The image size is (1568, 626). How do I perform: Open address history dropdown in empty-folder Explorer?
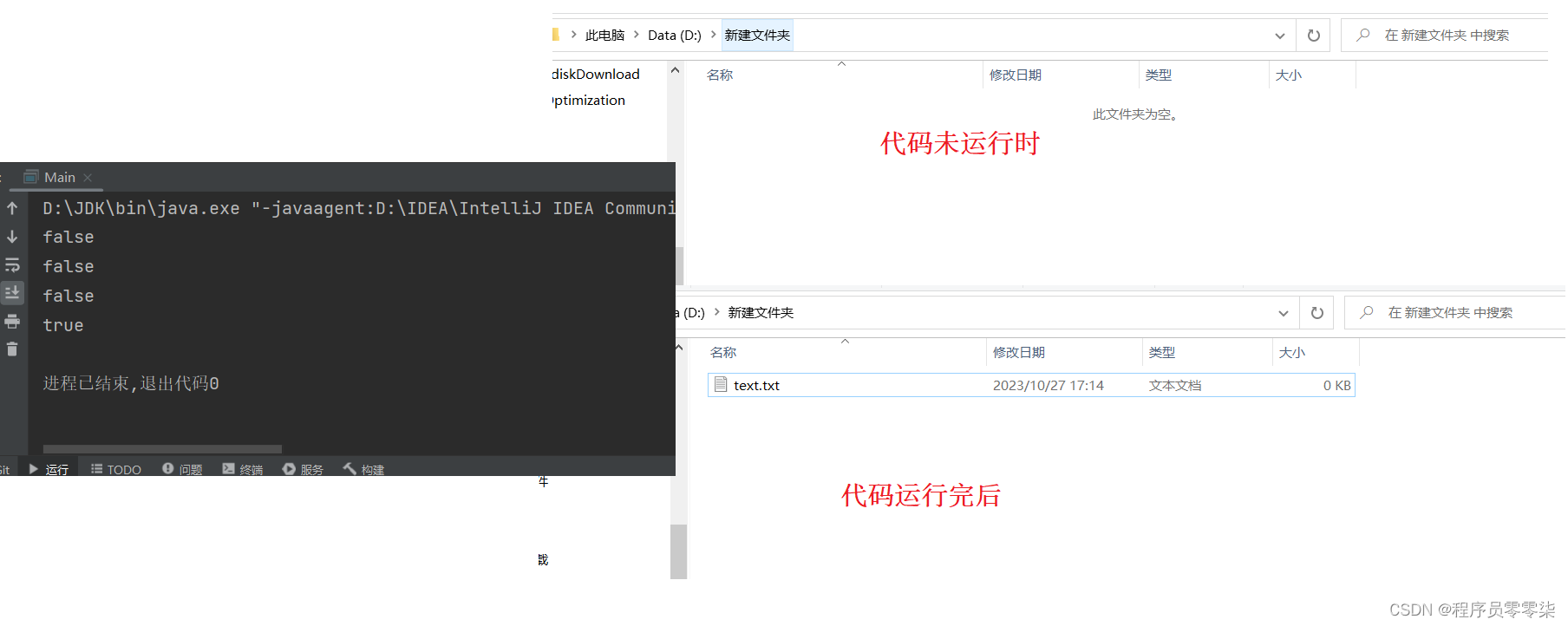pyautogui.click(x=1279, y=36)
